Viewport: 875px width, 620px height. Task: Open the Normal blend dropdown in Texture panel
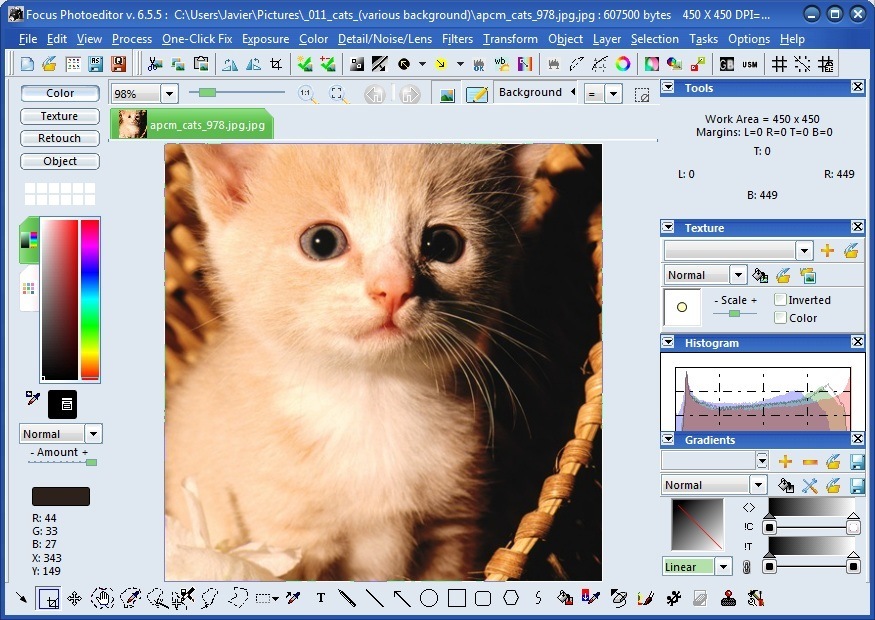click(738, 275)
